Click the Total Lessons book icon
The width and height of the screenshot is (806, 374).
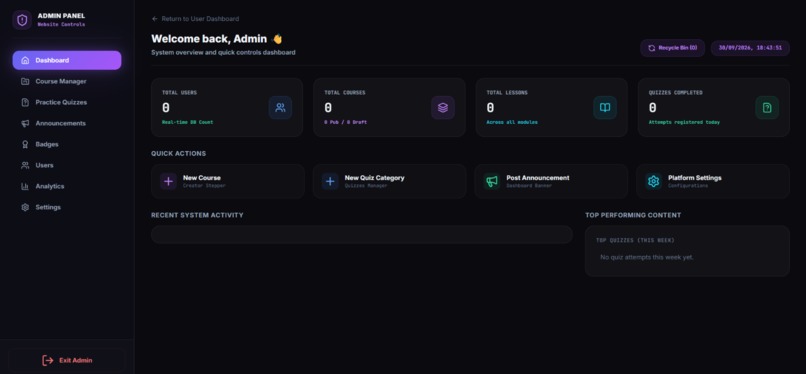coord(605,108)
